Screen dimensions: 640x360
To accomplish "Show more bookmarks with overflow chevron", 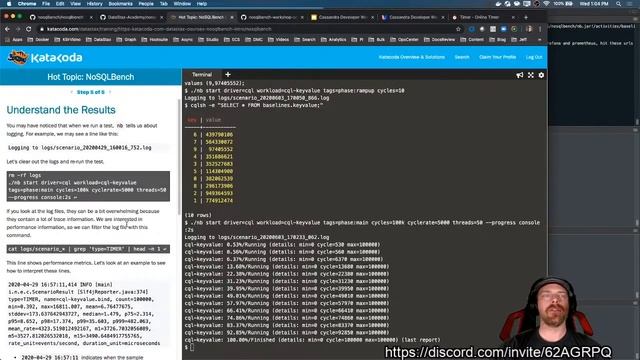I will [540, 40].
